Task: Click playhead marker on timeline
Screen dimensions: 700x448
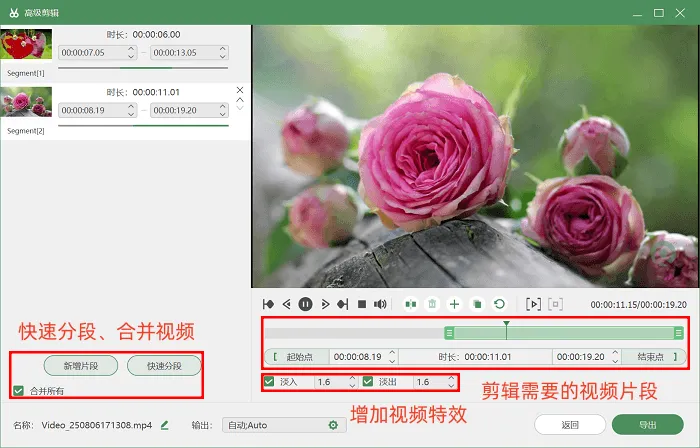Action: (506, 324)
